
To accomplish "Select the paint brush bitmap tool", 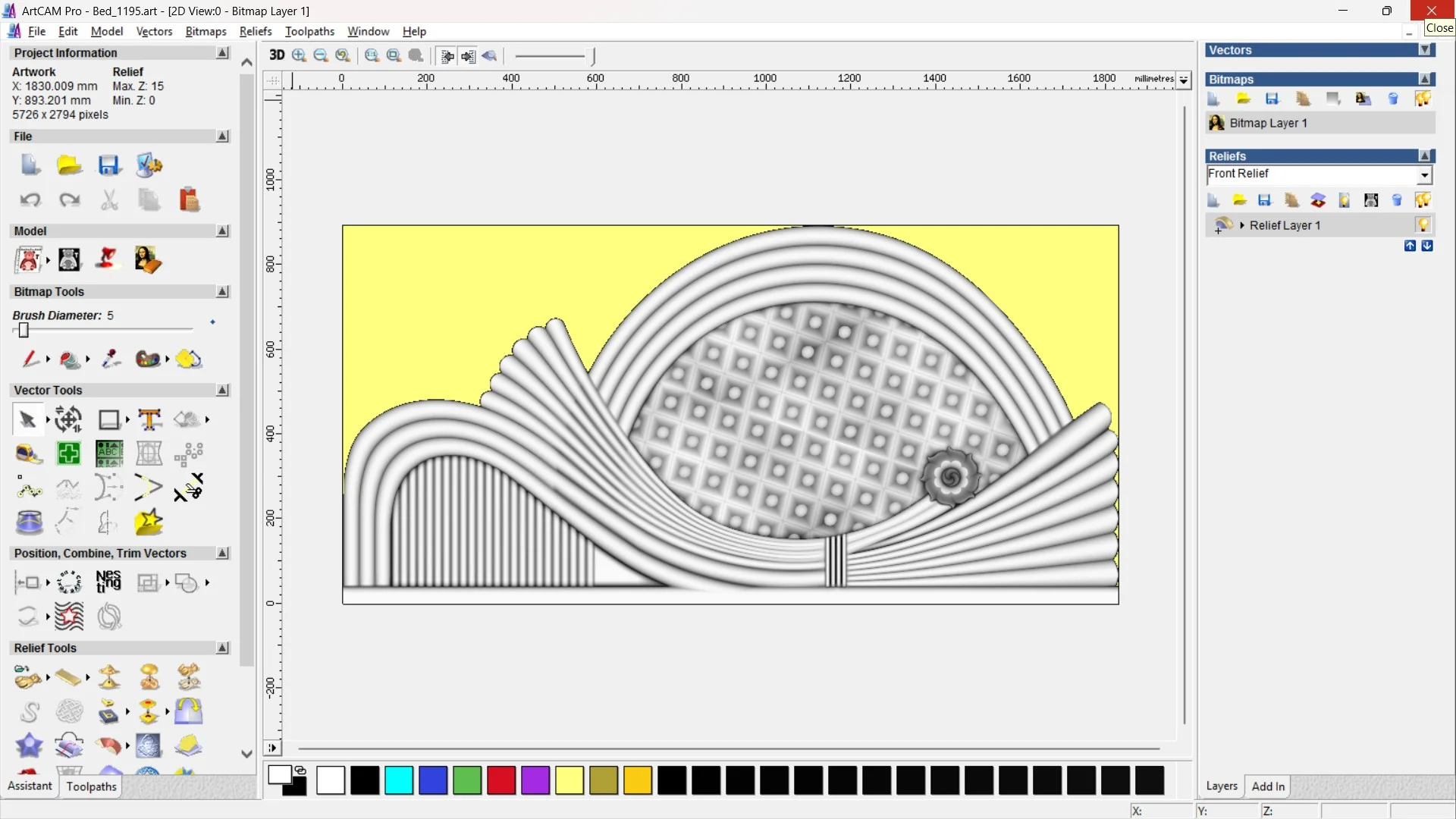I will point(30,359).
